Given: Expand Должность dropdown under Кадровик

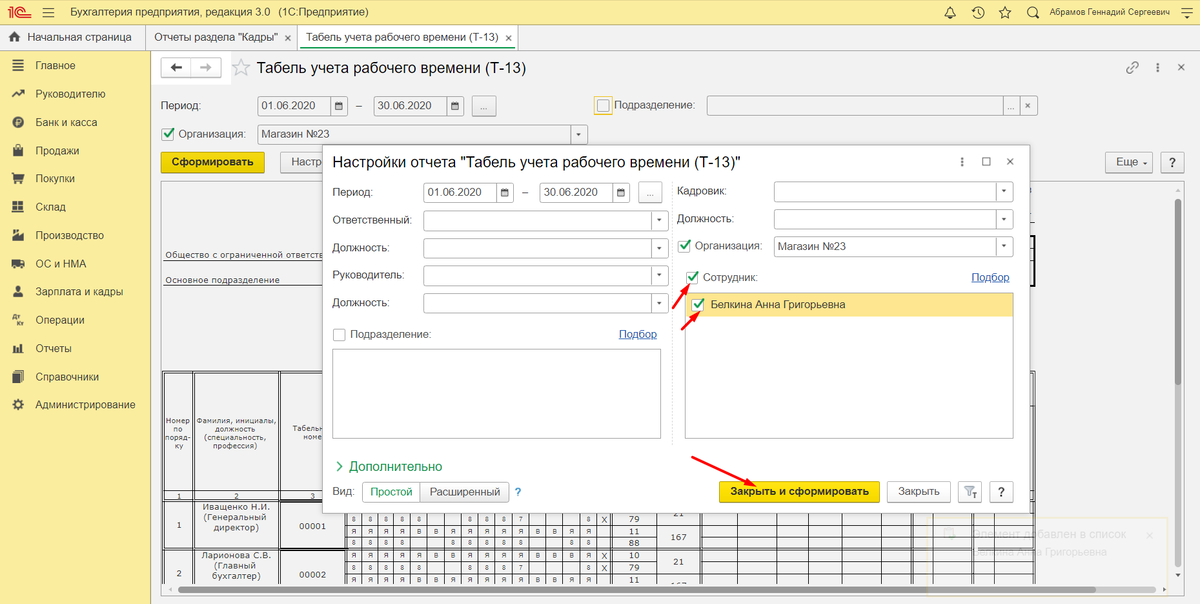Looking at the screenshot, I should (x=1004, y=219).
